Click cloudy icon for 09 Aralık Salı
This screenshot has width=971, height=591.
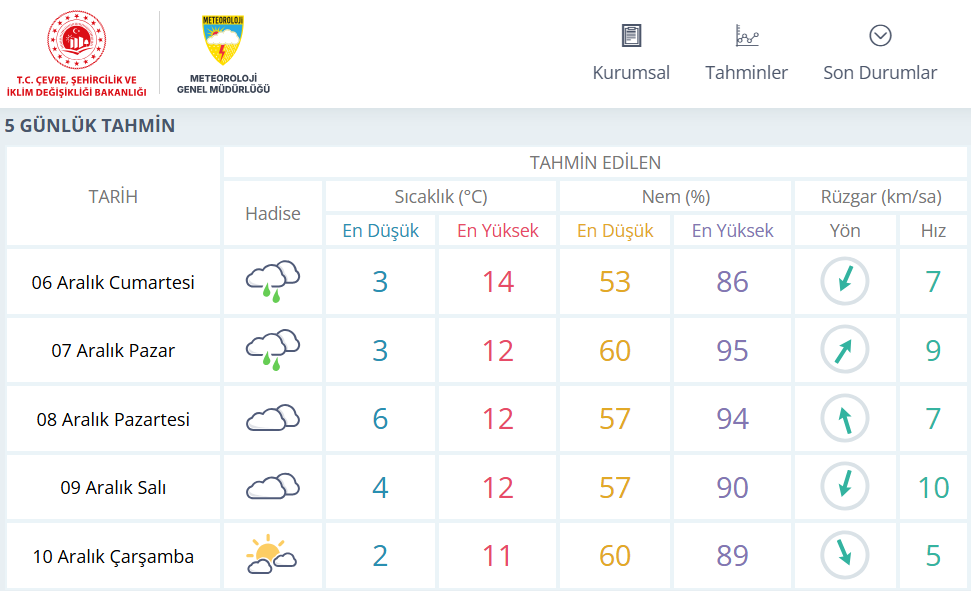click(x=273, y=487)
